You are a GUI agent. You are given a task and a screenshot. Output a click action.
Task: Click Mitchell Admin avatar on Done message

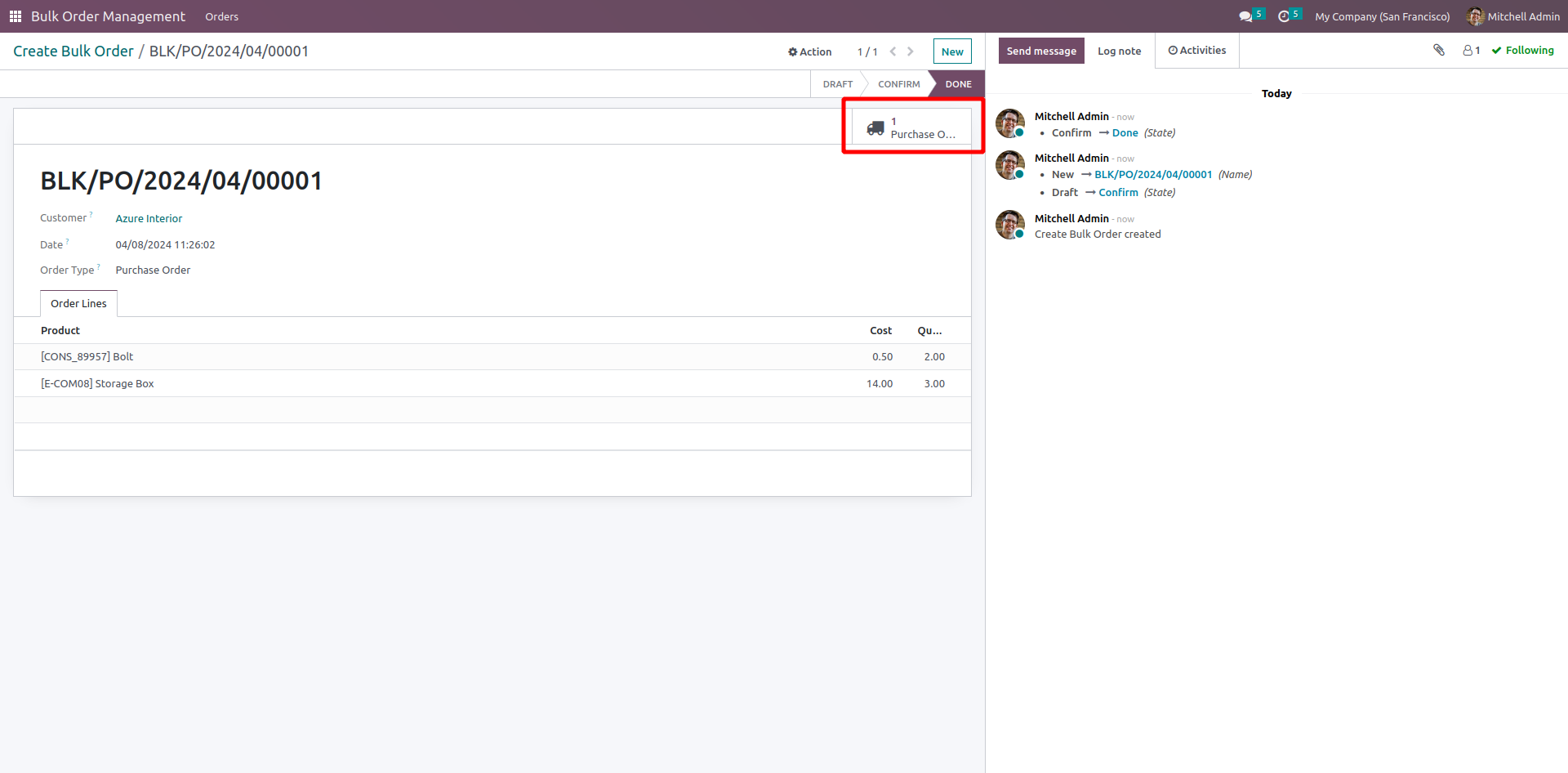1010,123
